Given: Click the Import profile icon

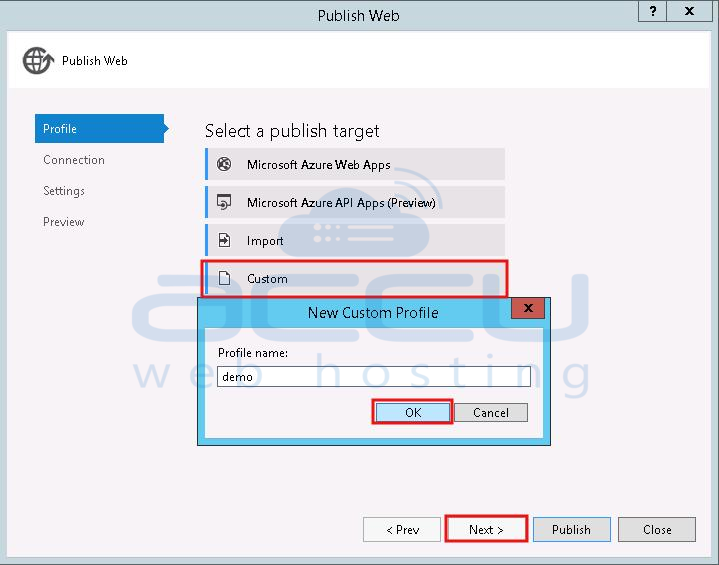Looking at the screenshot, I should coord(224,240).
